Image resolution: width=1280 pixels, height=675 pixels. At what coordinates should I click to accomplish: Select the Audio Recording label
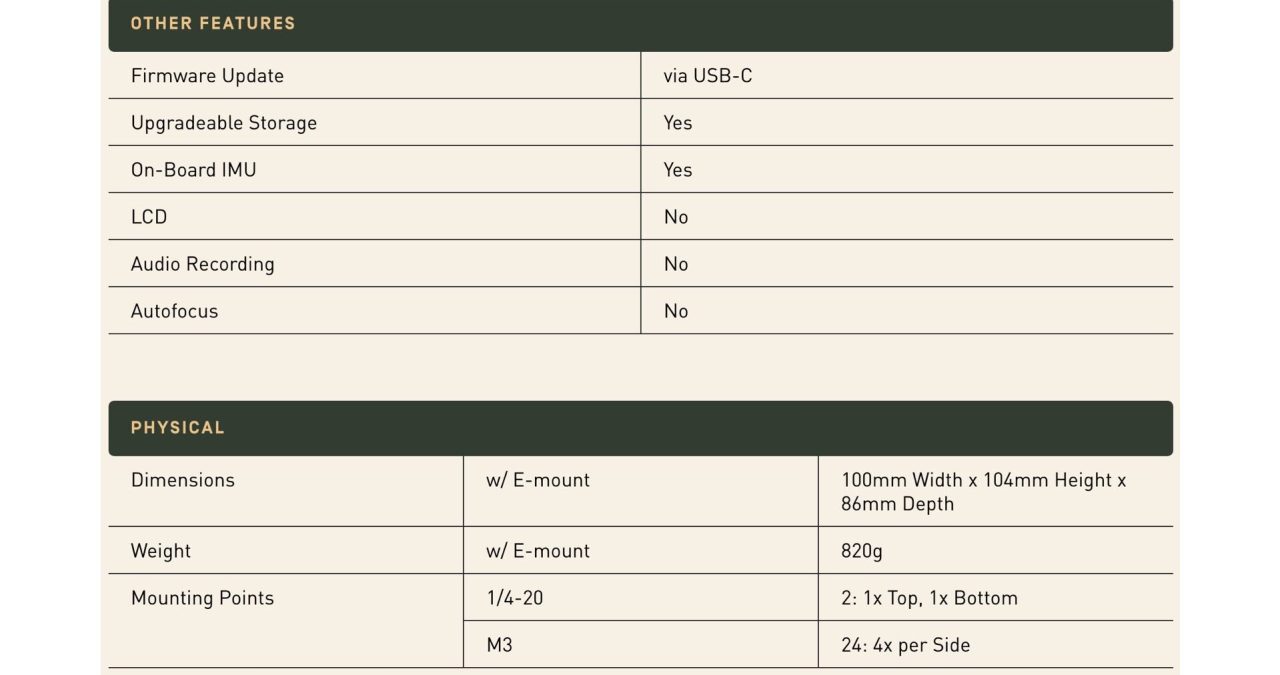point(203,264)
